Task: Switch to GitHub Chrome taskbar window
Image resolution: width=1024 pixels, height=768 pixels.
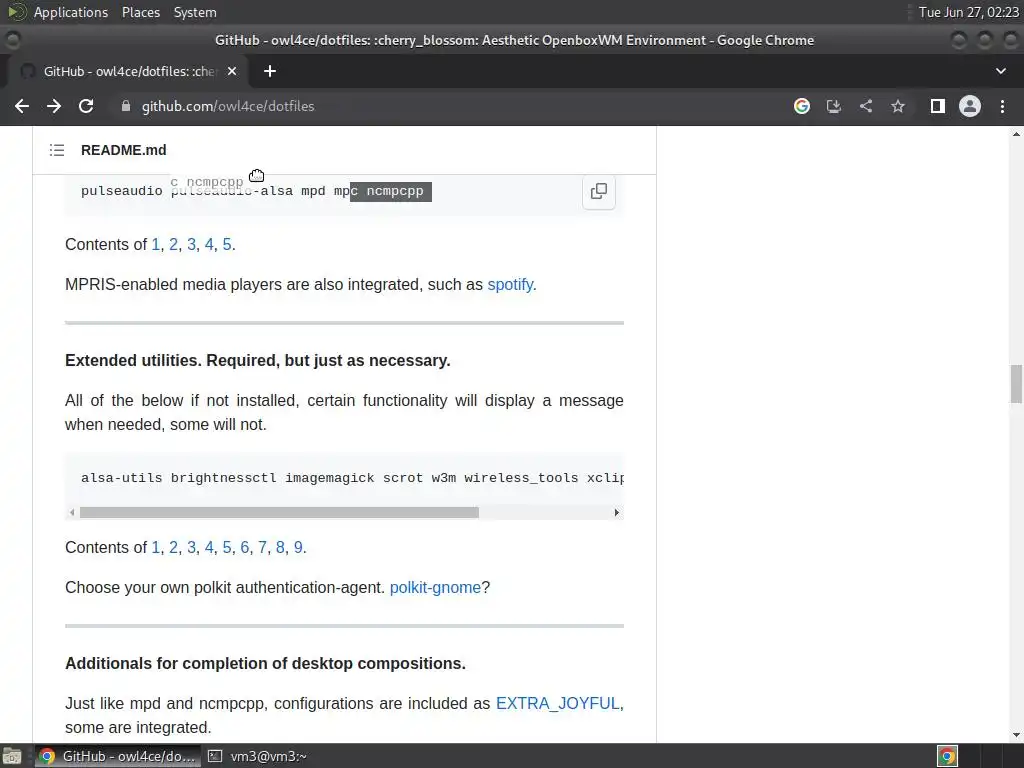Action: point(118,756)
